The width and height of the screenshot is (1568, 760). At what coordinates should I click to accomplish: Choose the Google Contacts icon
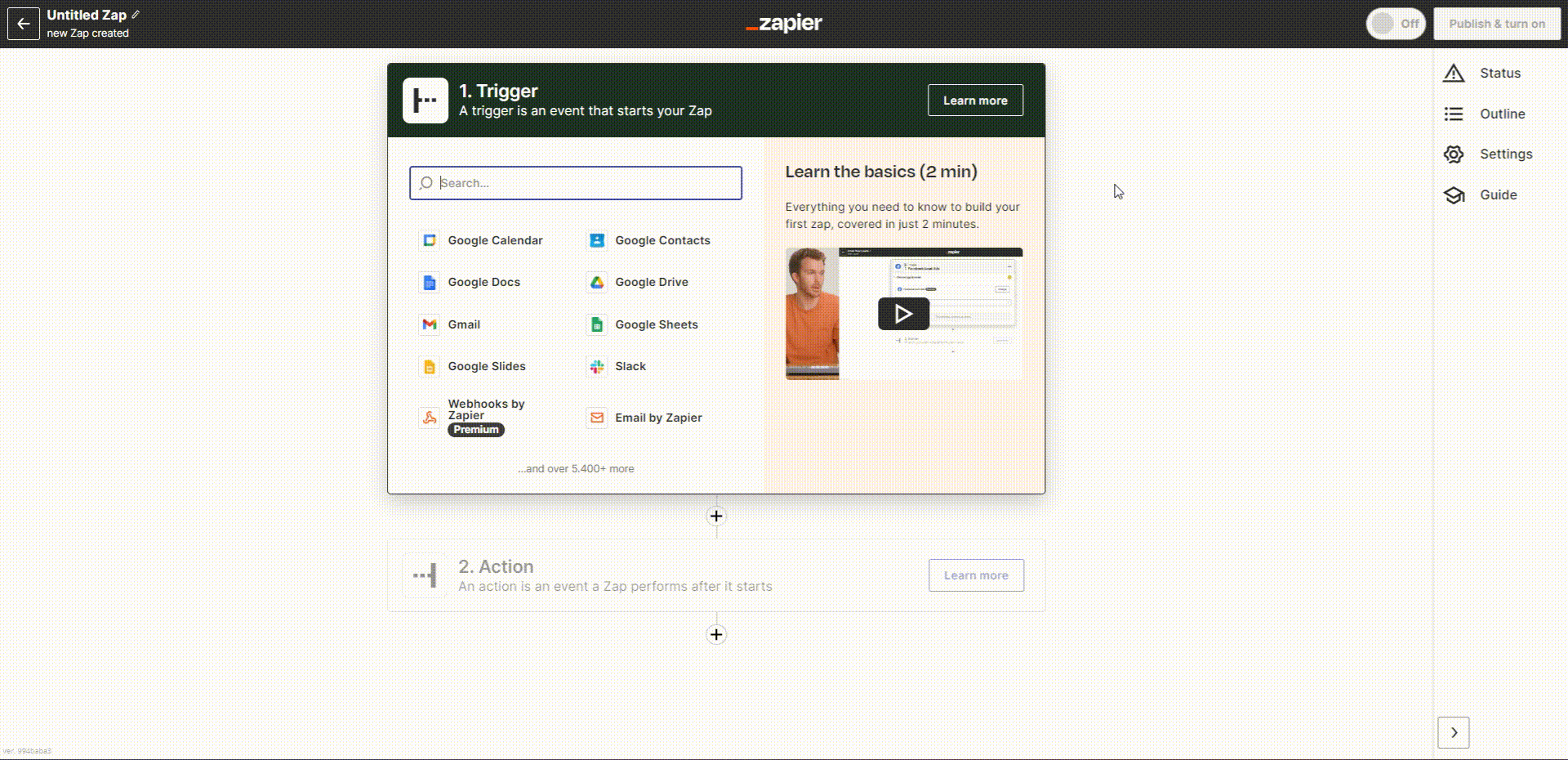[x=597, y=240]
